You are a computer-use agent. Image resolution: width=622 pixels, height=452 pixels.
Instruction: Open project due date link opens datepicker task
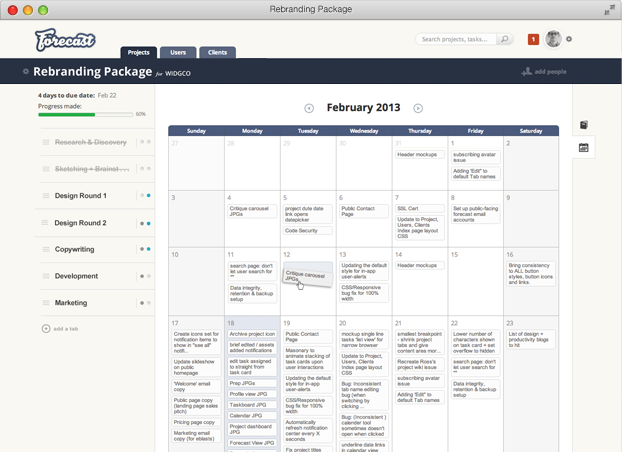[308, 214]
